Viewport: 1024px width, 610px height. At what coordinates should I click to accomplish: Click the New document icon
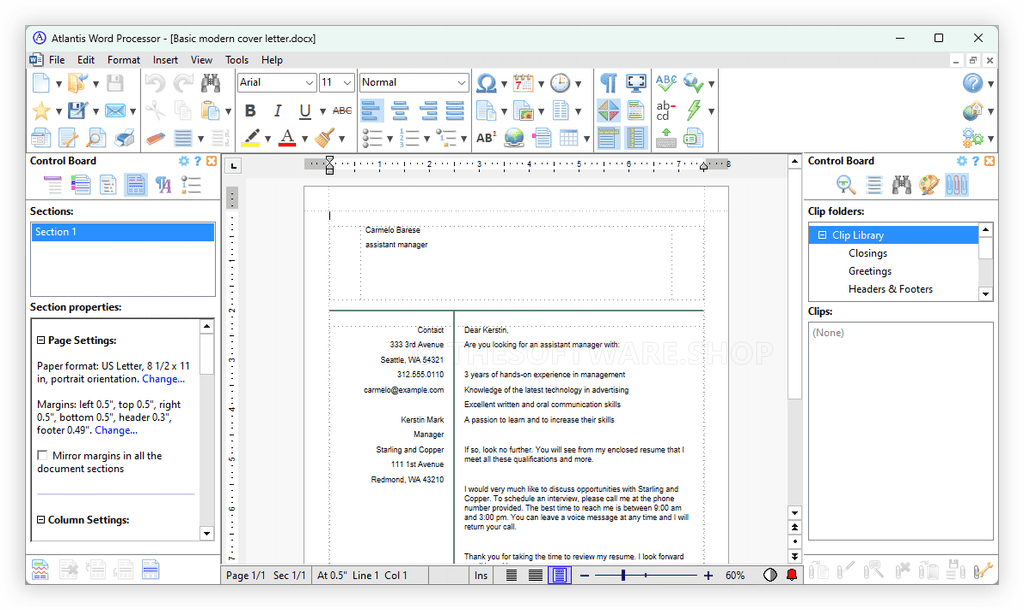click(x=41, y=83)
